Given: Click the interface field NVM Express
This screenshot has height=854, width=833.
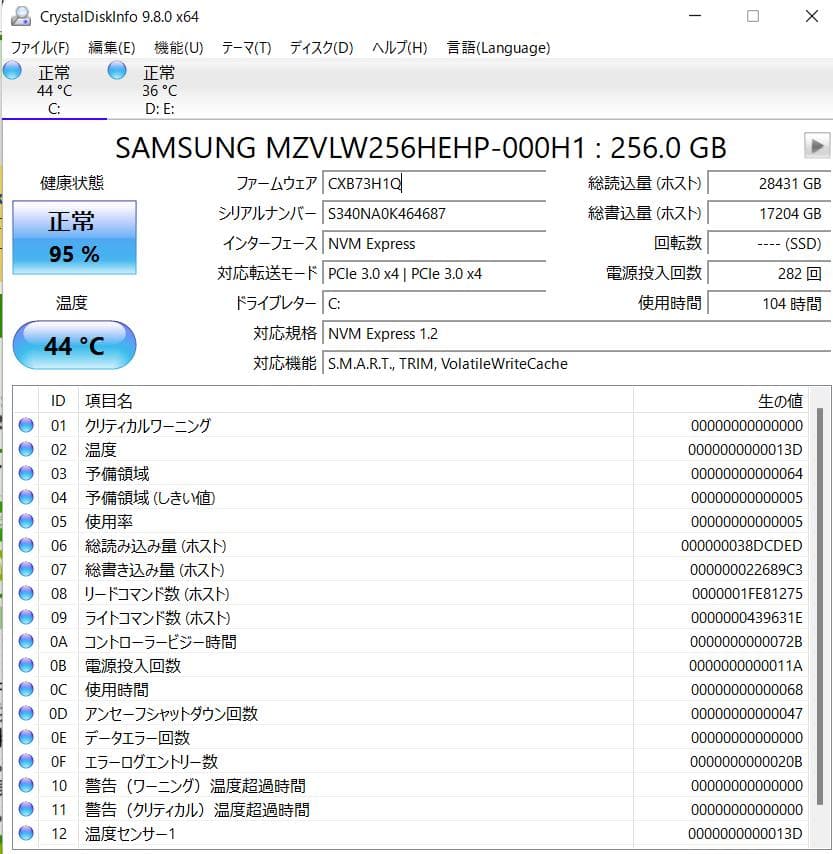Looking at the screenshot, I should (x=434, y=243).
